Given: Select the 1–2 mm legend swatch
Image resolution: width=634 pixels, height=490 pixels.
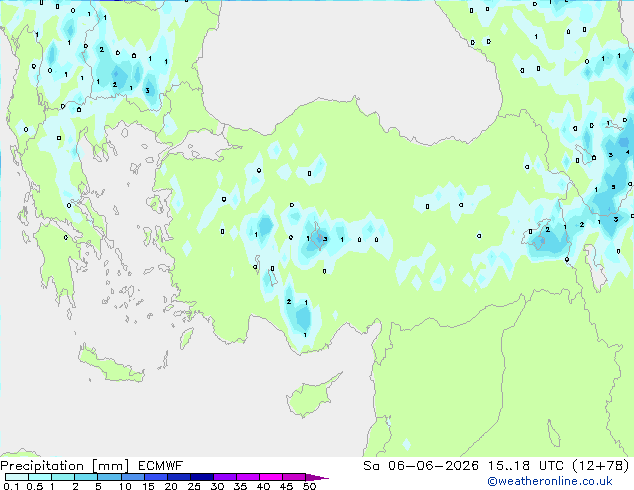Looking at the screenshot, I should pos(63,477).
